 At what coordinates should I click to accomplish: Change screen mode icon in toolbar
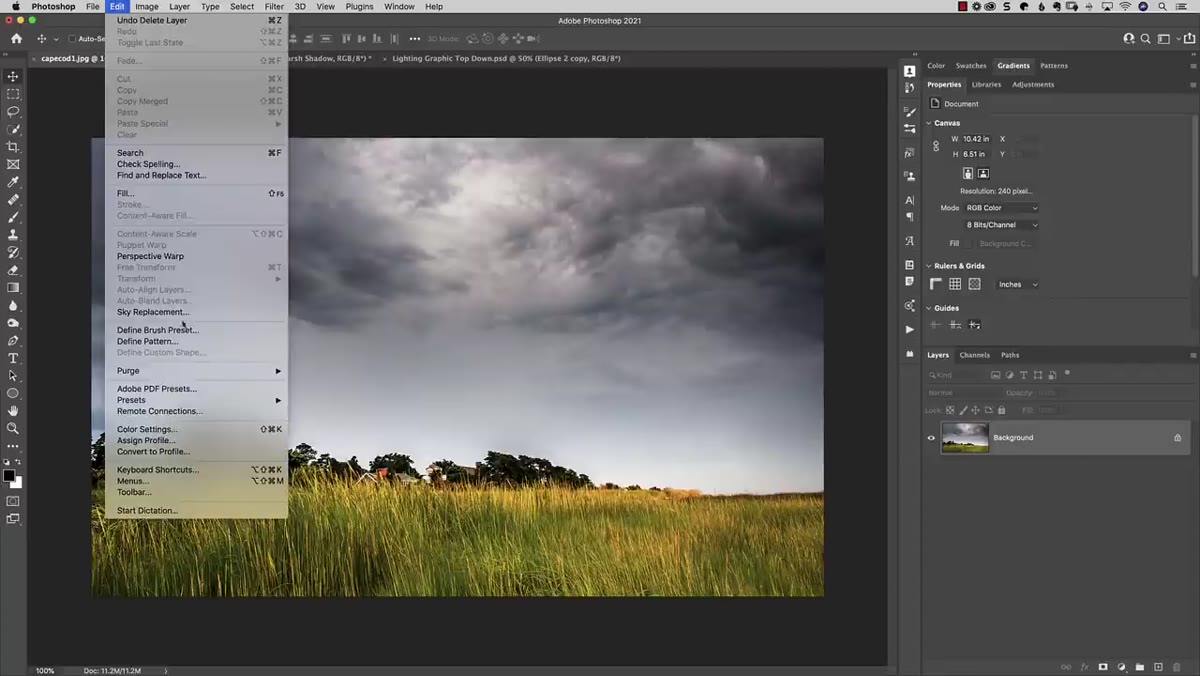tap(13, 519)
